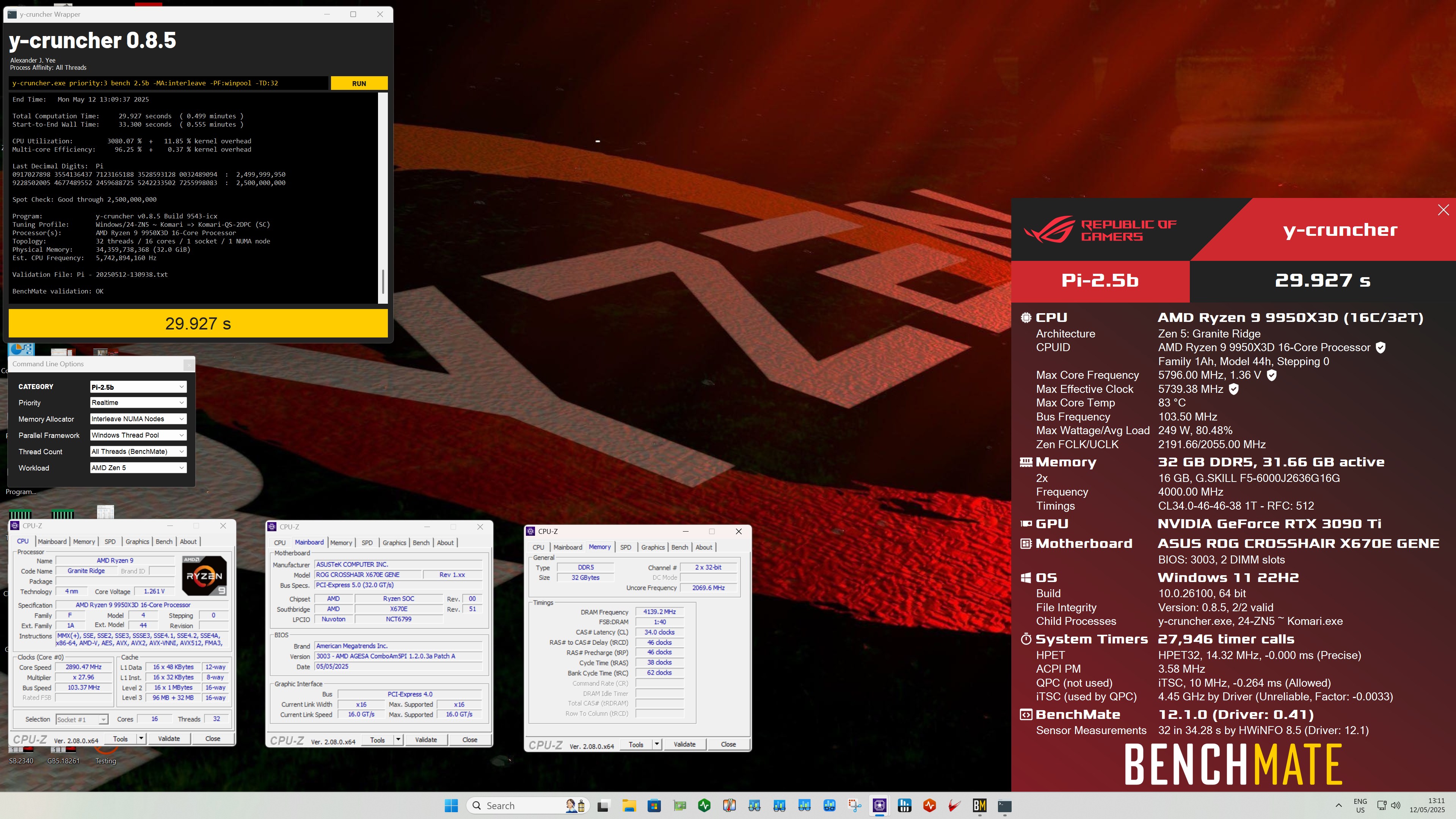Open Microsoft Store from the taskbar
1456x819 pixels.
(x=654, y=806)
